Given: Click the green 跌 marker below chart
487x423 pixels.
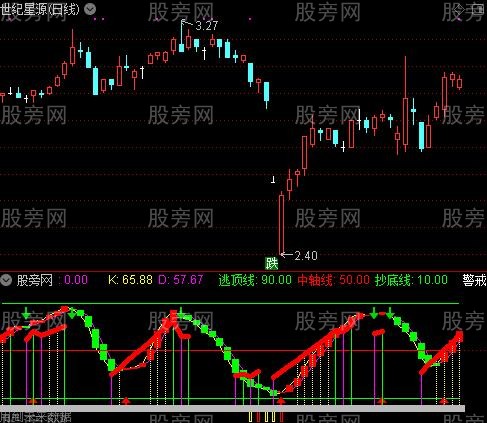Looking at the screenshot, I should pos(271,263).
